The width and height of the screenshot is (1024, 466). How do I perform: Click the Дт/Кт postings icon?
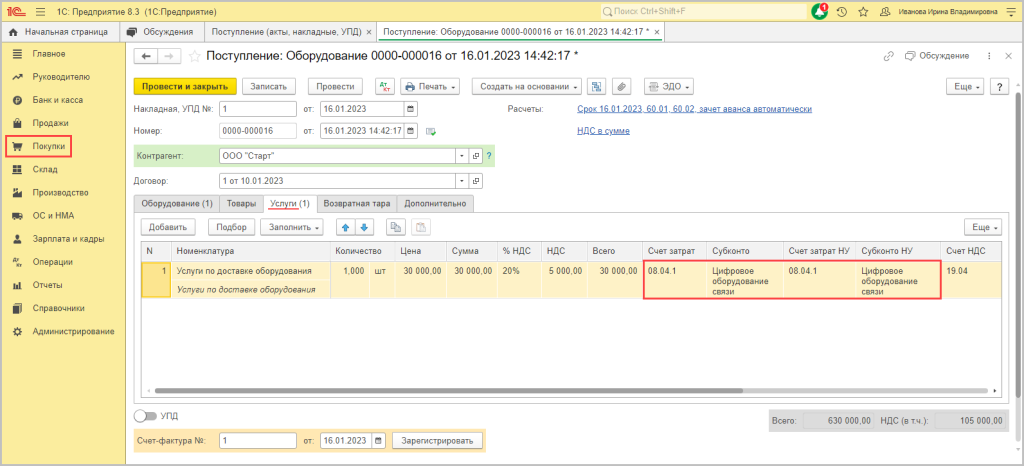[385, 87]
